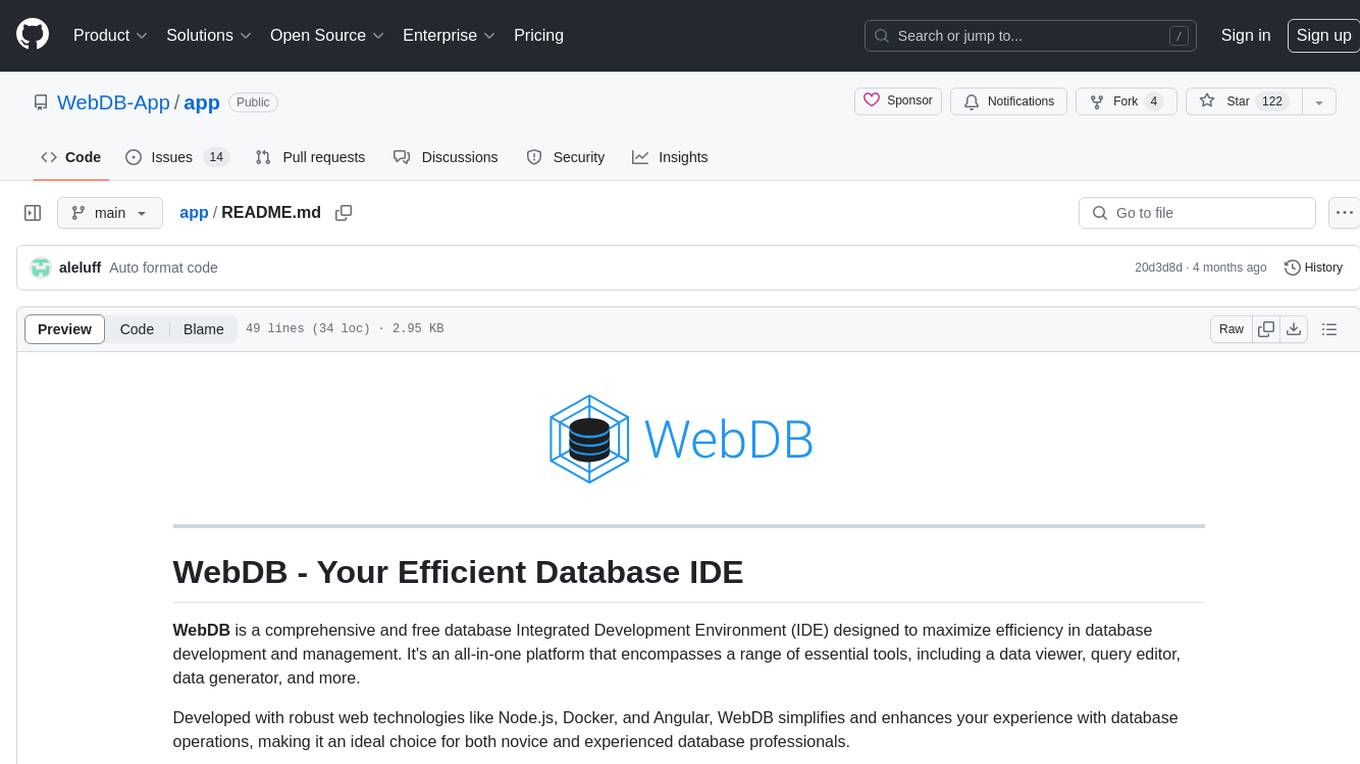1360x764 pixels.
Task: Open more file actions menu
Action: (x=1344, y=213)
